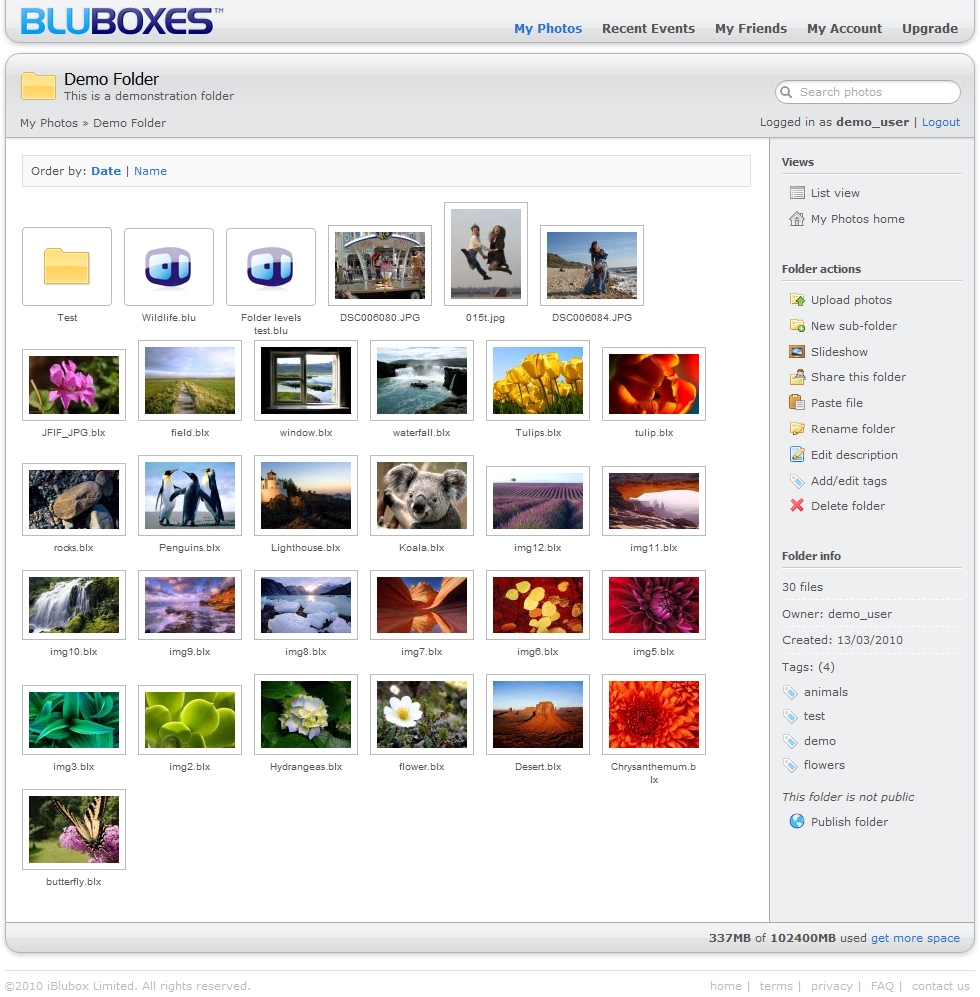This screenshot has width=980, height=997.
Task: Click the Share this folder icon
Action: point(796,377)
